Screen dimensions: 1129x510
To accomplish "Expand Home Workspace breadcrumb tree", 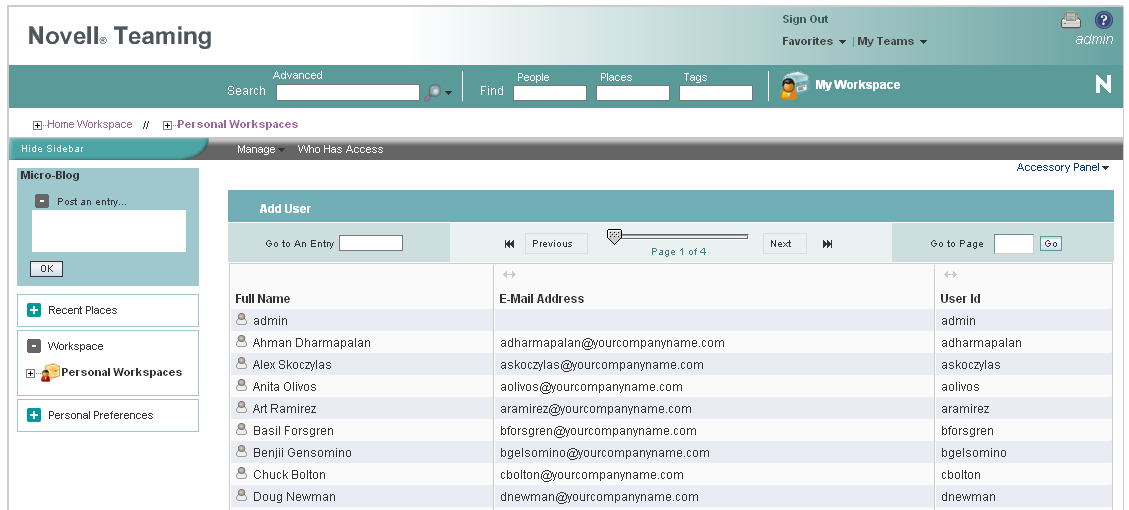I will pos(37,125).
